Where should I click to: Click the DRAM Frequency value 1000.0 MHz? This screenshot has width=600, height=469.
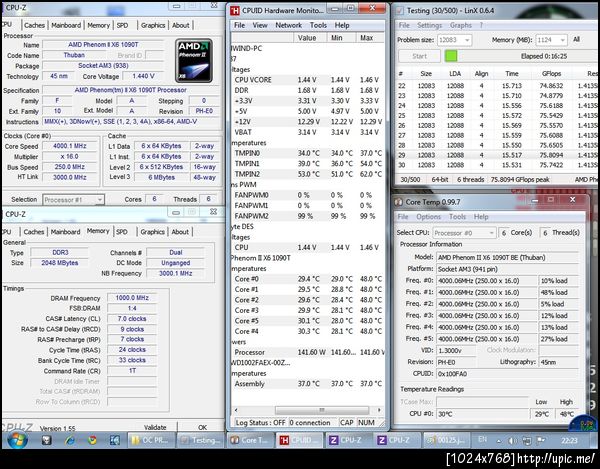click(132, 298)
